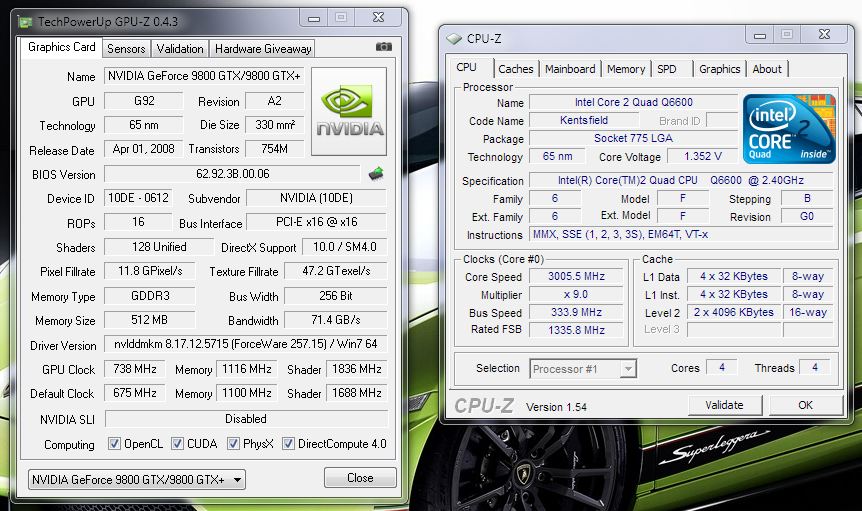The image size is (862, 511).
Task: Click the Shaders value 128 Unified
Action: point(159,247)
